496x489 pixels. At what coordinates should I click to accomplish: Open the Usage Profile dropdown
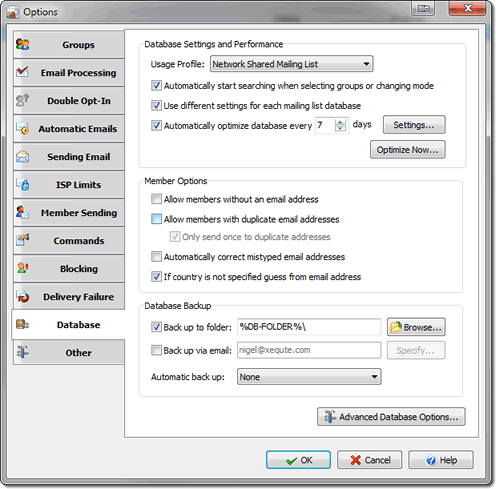pyautogui.click(x=291, y=64)
